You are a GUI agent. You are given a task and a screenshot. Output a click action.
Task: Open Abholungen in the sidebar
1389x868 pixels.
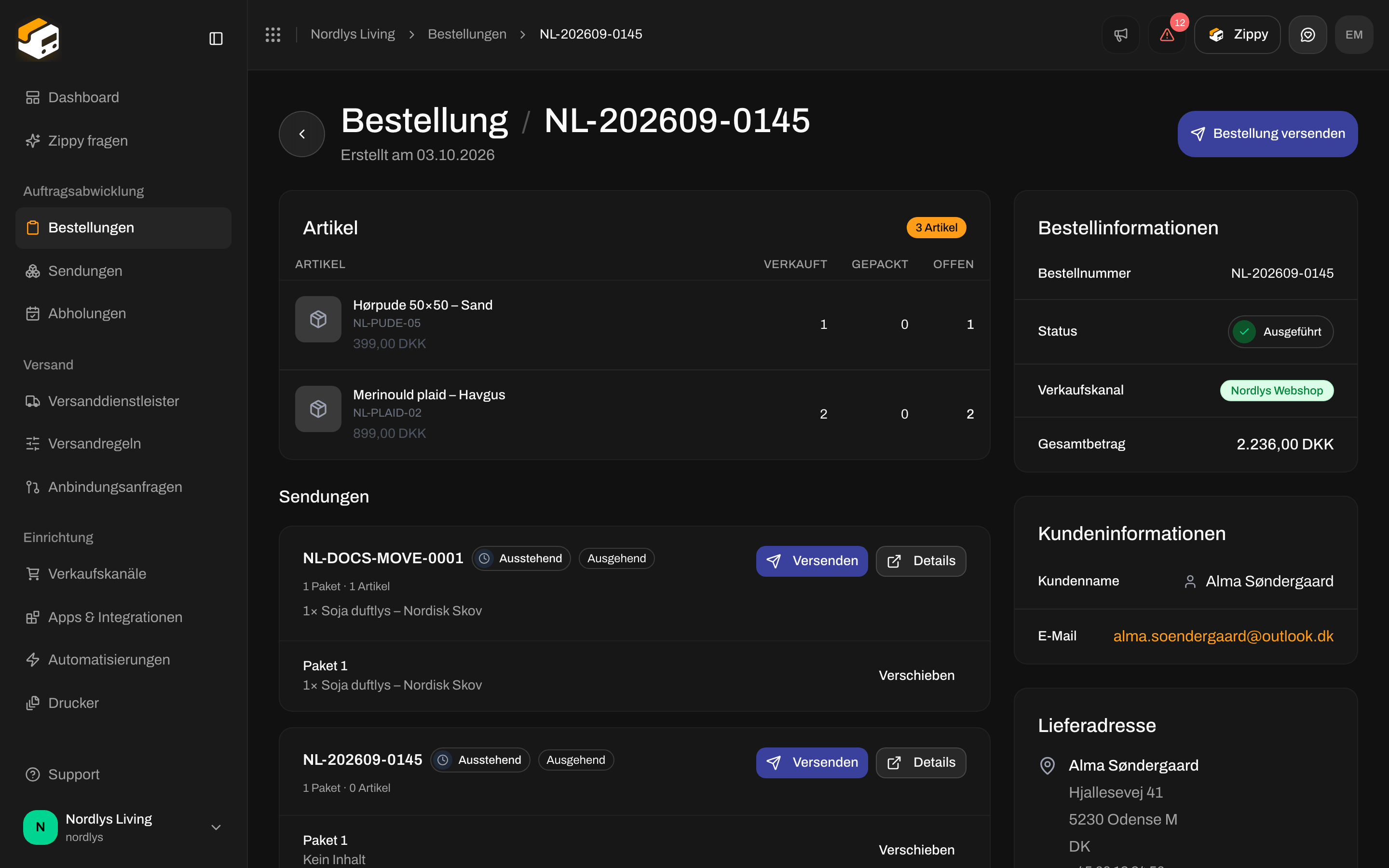click(123, 313)
